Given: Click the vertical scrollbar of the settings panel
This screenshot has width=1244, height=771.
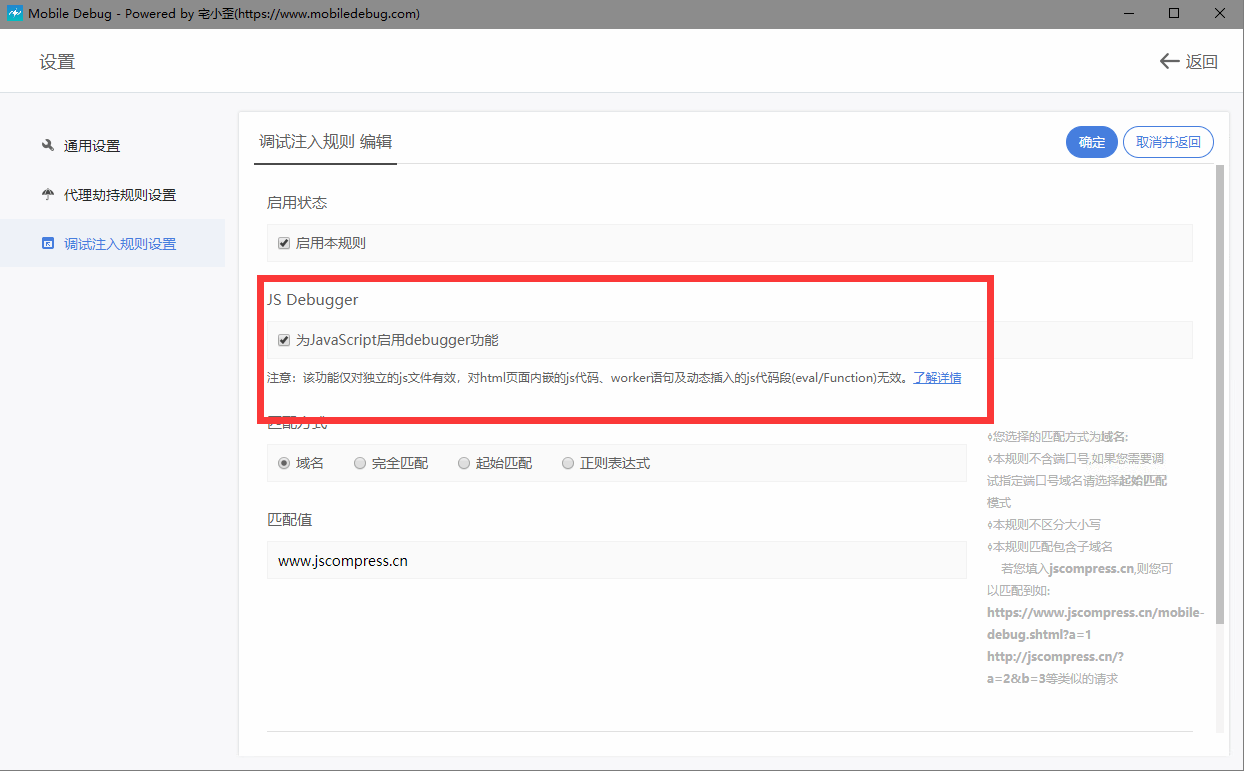Looking at the screenshot, I should coord(1220,395).
